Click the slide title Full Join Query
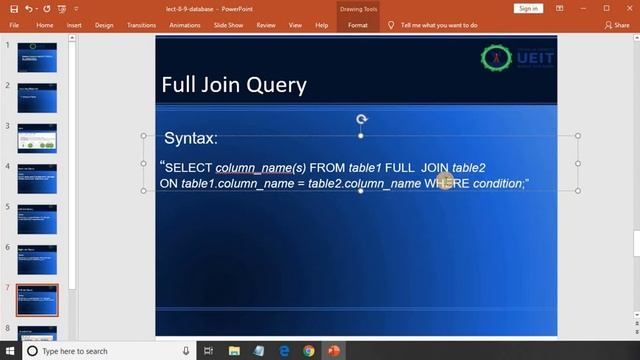The width and height of the screenshot is (640, 360). point(234,85)
